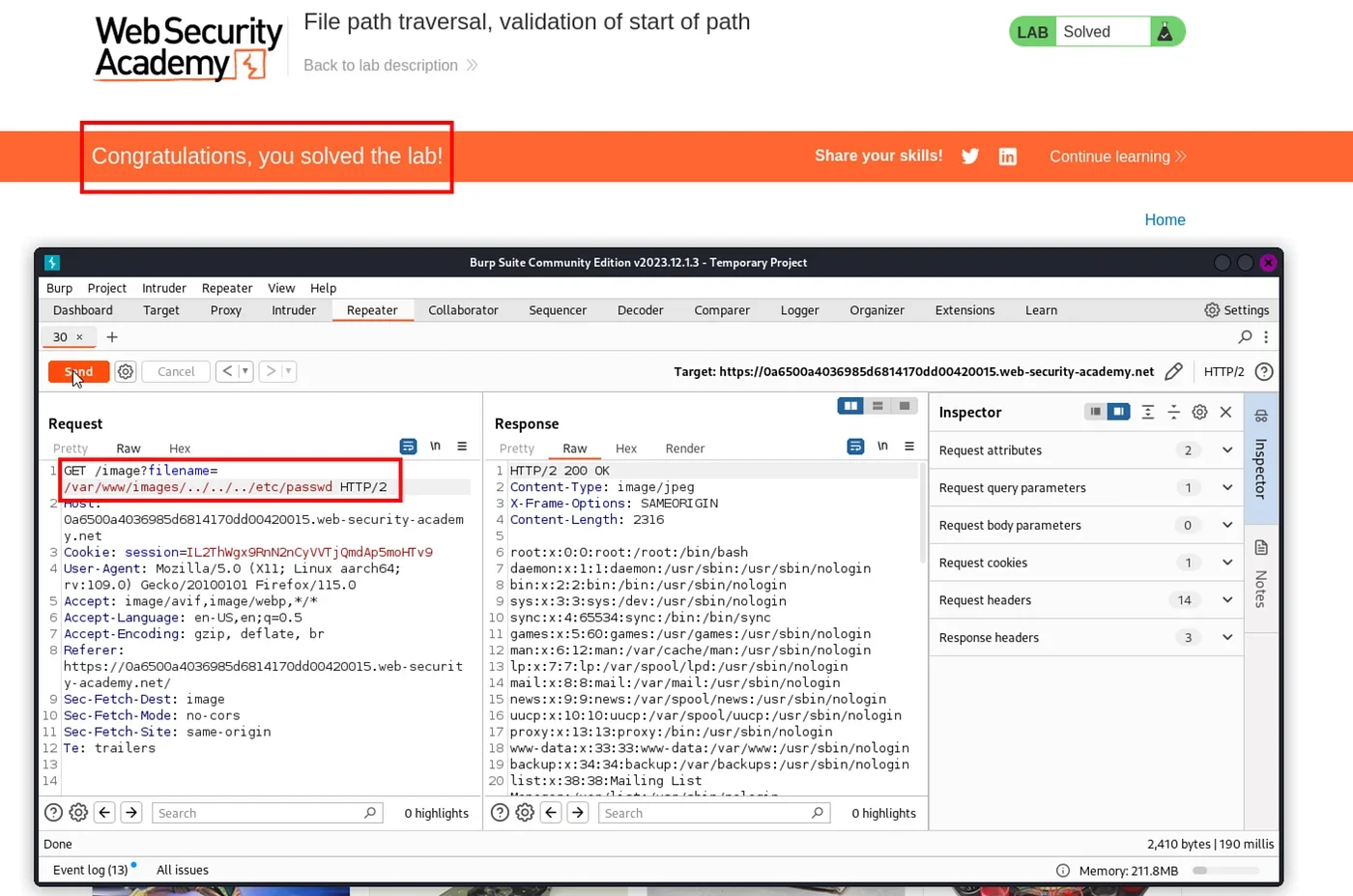Open Repeater tab options kebab menu
The height and width of the screenshot is (896, 1353).
(1266, 336)
